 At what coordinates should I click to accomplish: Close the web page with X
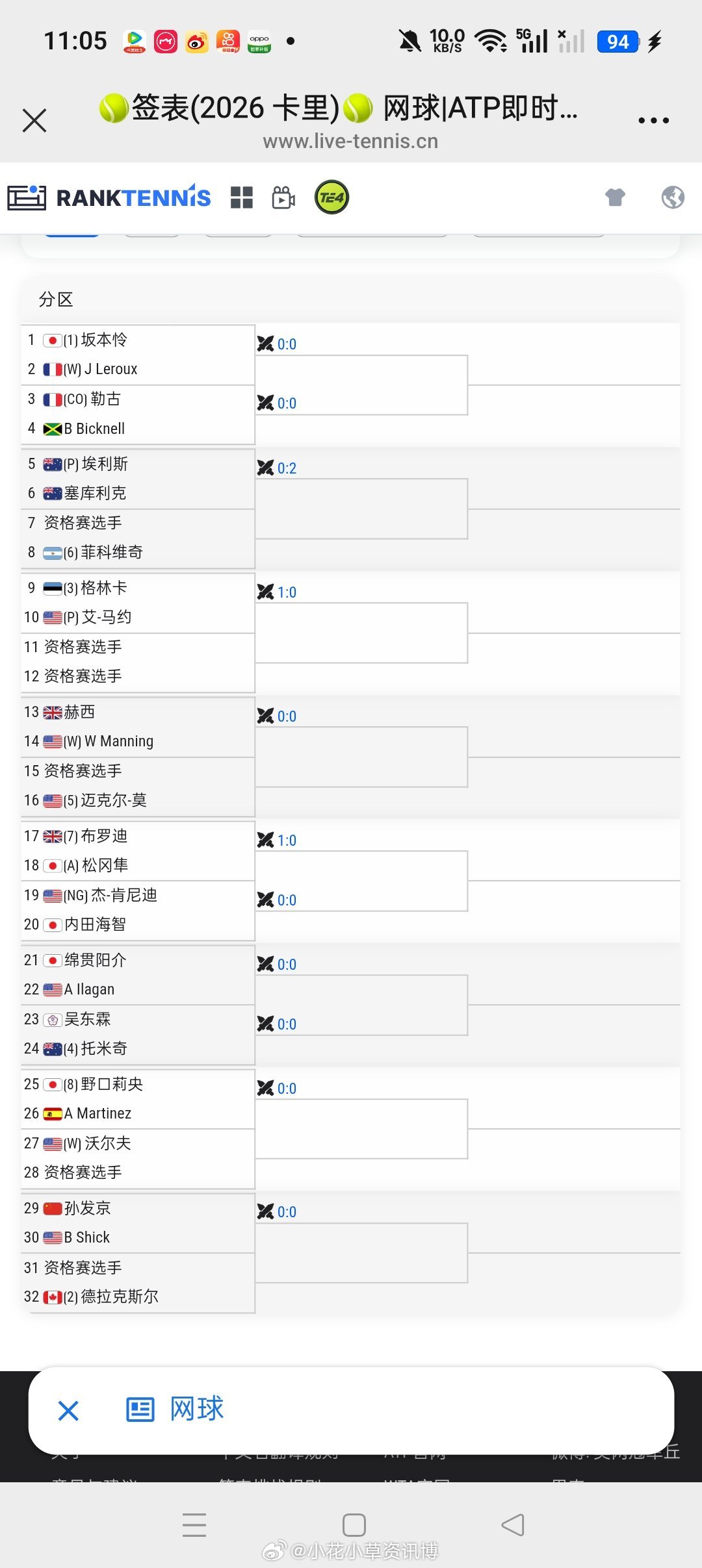(x=34, y=120)
